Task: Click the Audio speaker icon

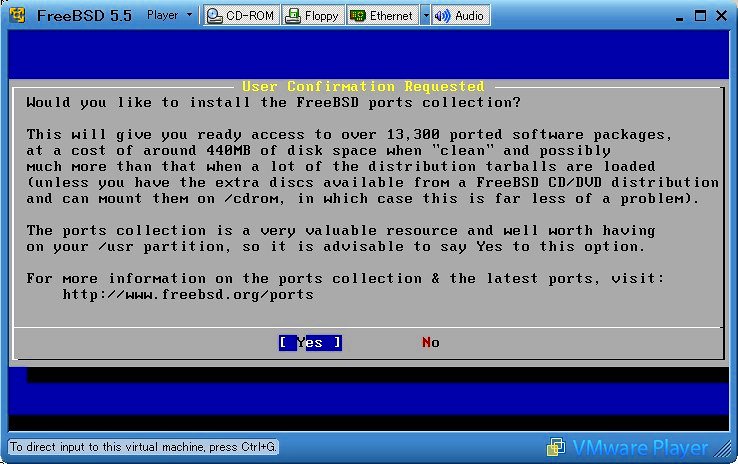Action: (442, 16)
